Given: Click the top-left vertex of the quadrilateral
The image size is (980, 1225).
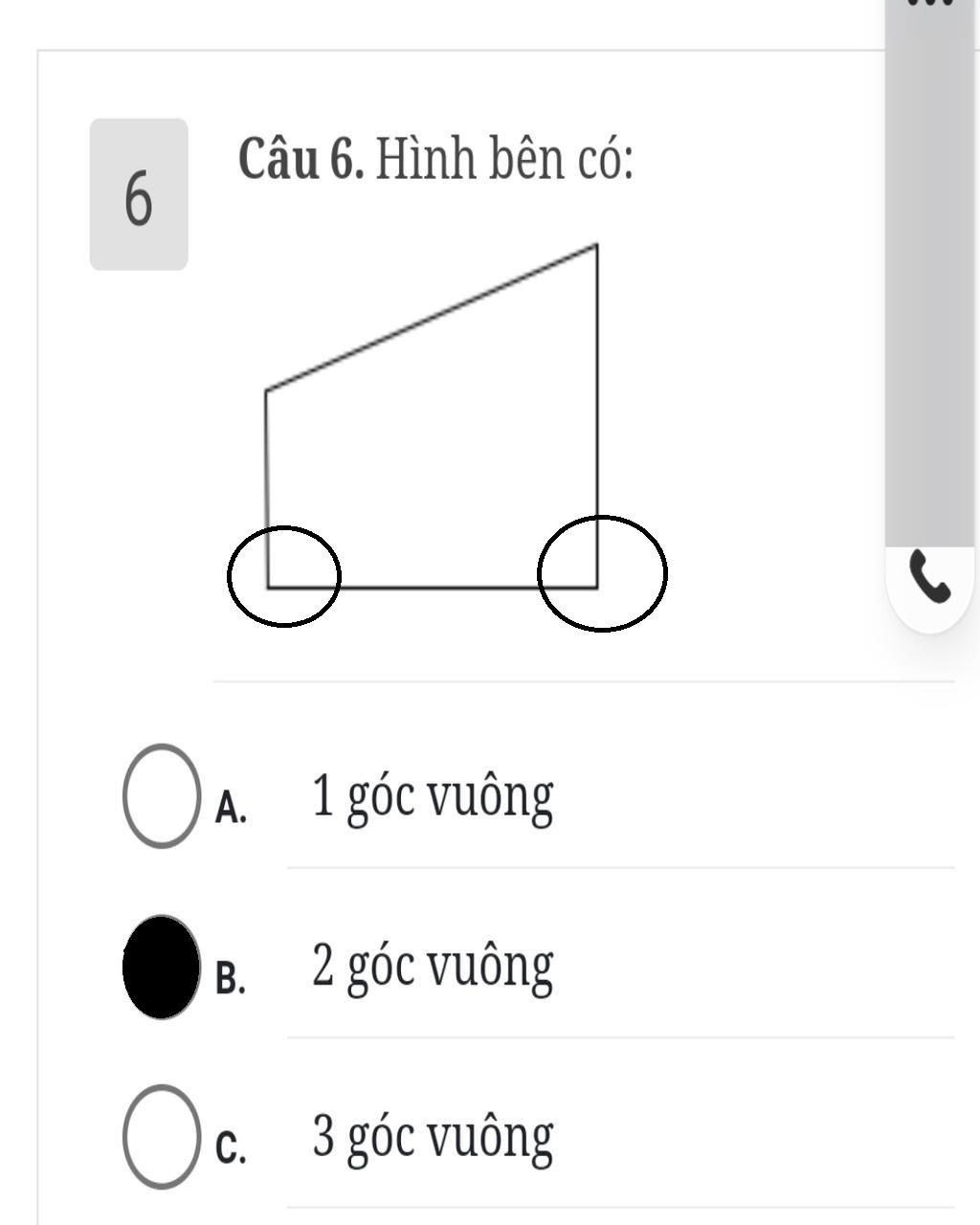Looking at the screenshot, I should [267, 390].
